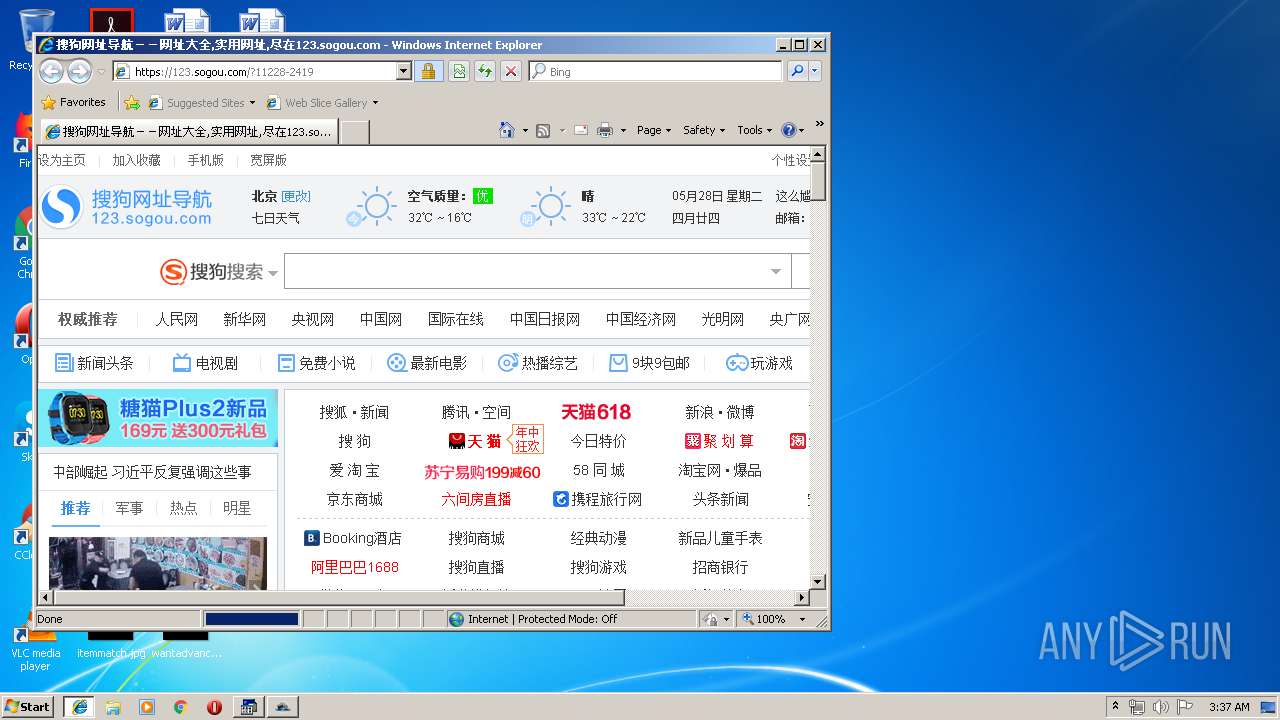Click the 更改 city change link

tap(296, 196)
